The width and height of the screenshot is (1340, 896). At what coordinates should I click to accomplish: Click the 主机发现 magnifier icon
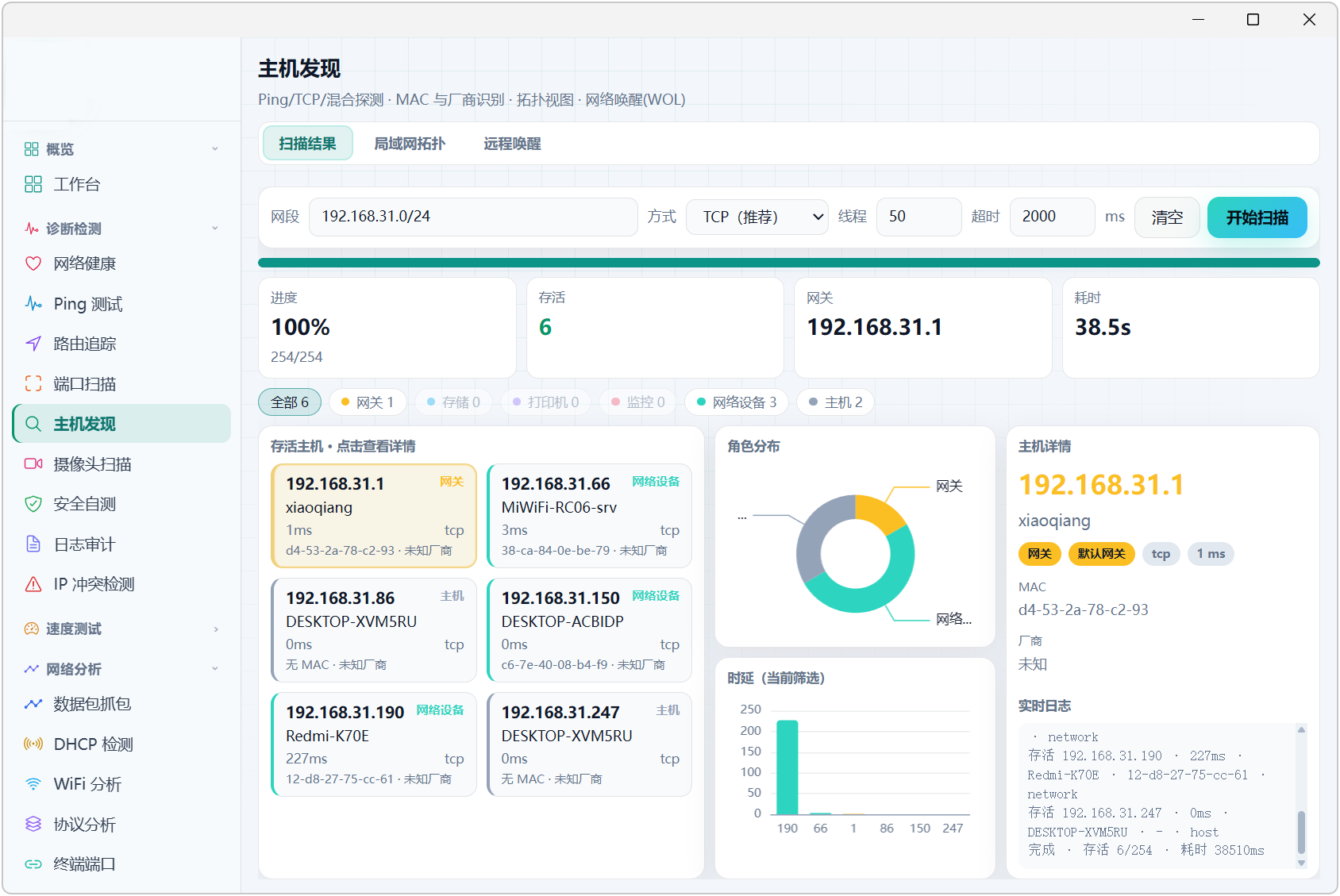pos(33,424)
